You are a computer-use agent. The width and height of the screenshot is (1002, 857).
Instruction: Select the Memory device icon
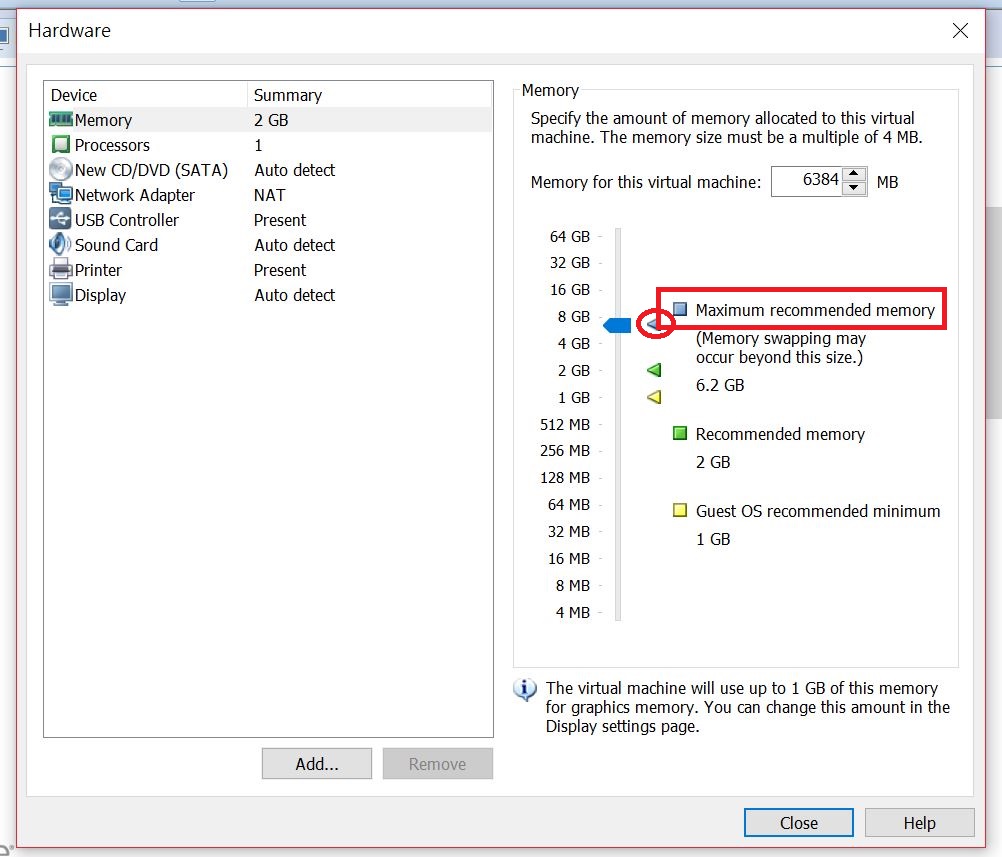pyautogui.click(x=61, y=120)
